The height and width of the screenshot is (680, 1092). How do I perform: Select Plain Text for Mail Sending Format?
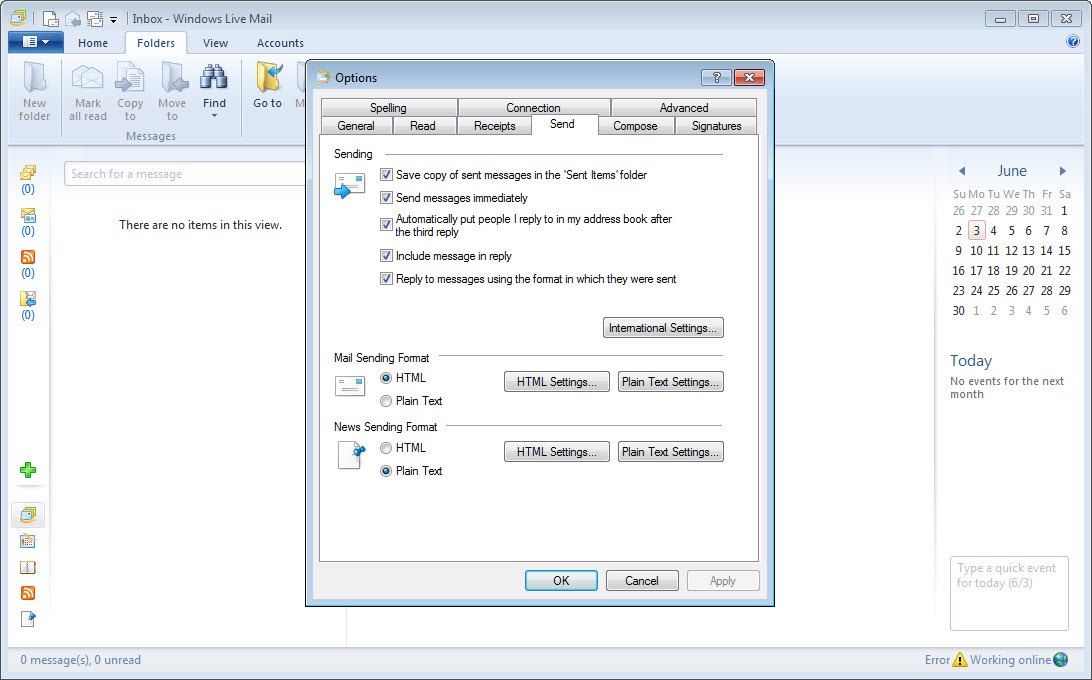[386, 401]
